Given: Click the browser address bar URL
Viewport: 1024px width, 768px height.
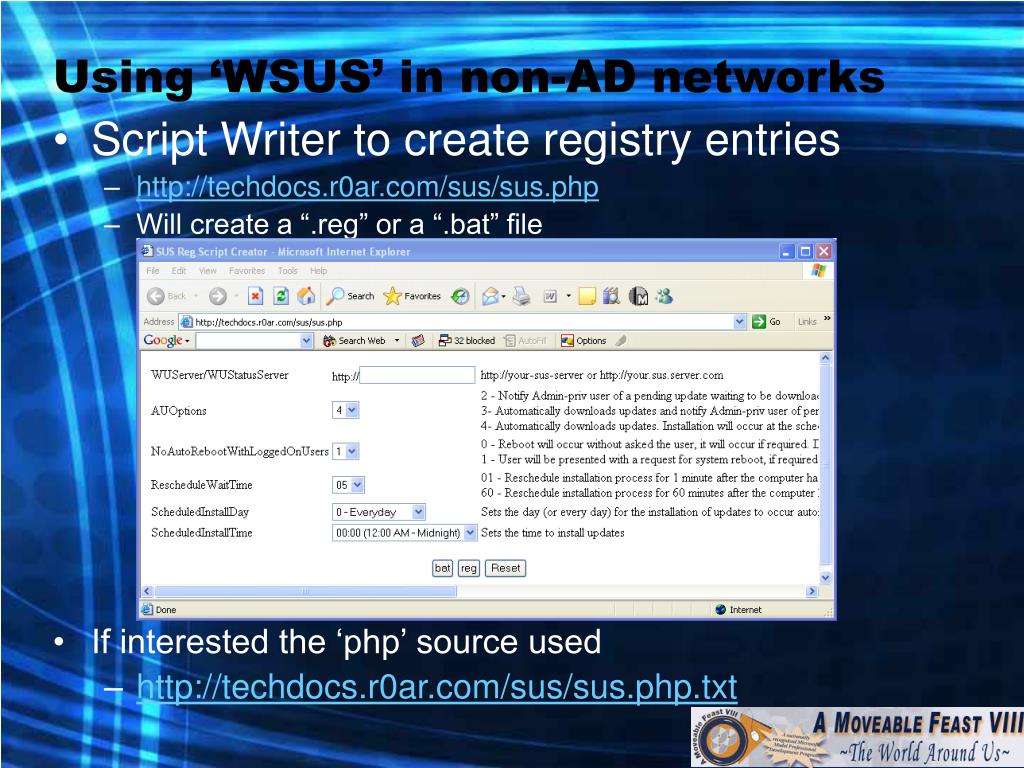Looking at the screenshot, I should click(x=268, y=322).
